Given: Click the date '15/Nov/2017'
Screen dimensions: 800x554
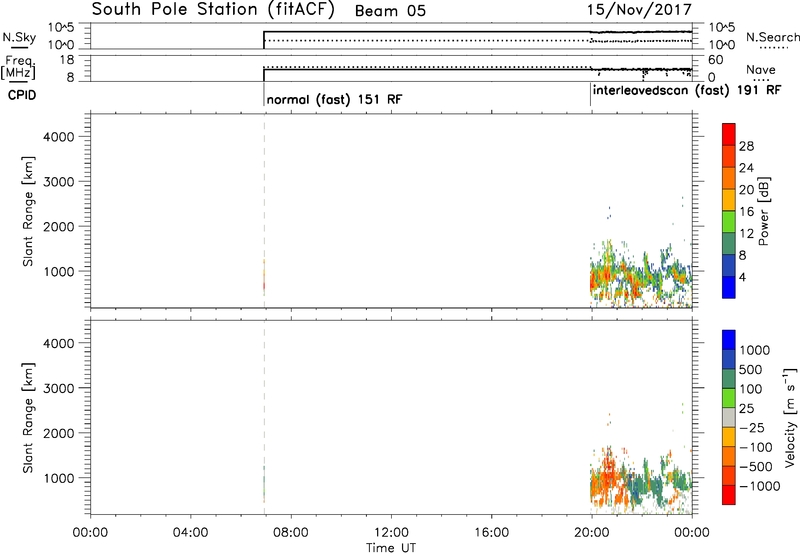Looking at the screenshot, I should coord(639,10).
